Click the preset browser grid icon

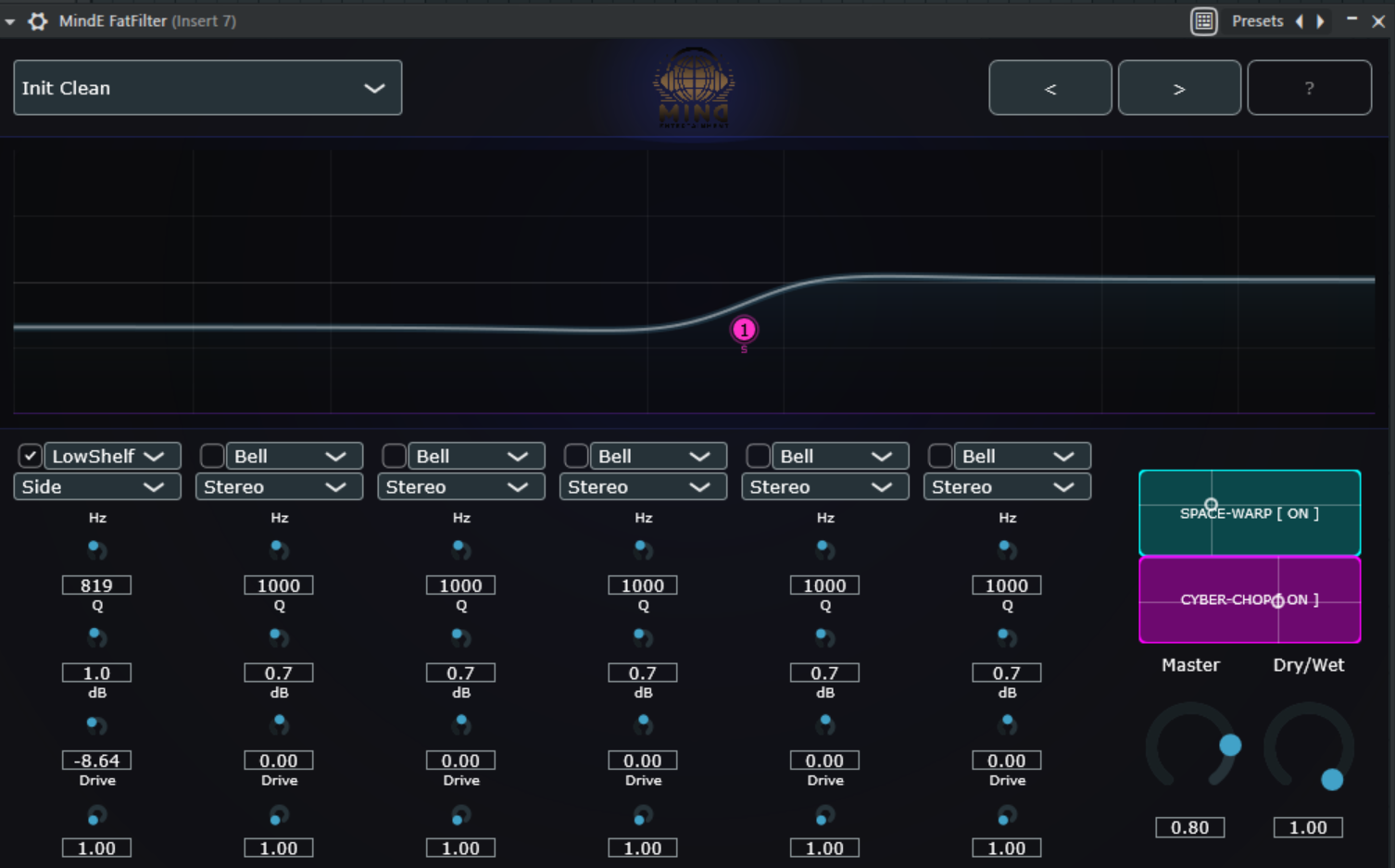(1203, 20)
